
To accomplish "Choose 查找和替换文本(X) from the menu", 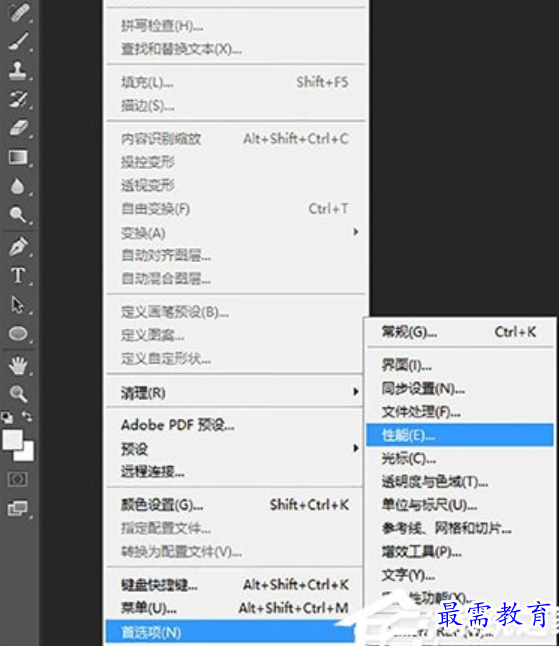I will pyautogui.click(x=236, y=49).
